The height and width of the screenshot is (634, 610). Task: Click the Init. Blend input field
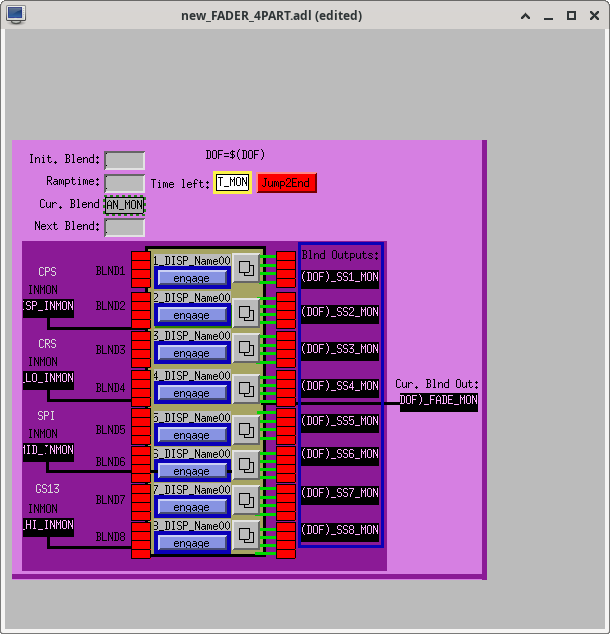[x=125, y=161]
